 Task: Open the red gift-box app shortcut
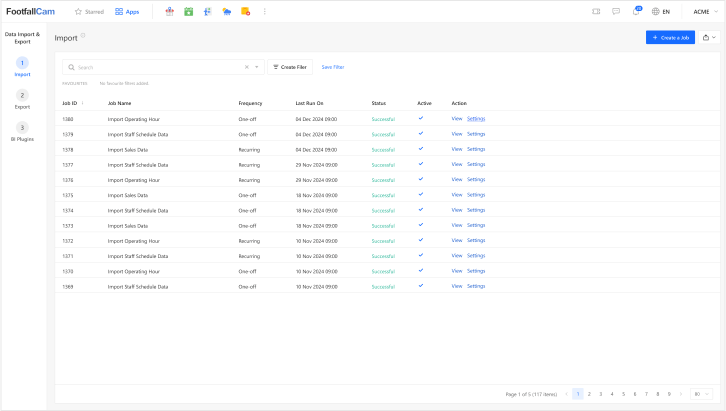point(169,12)
